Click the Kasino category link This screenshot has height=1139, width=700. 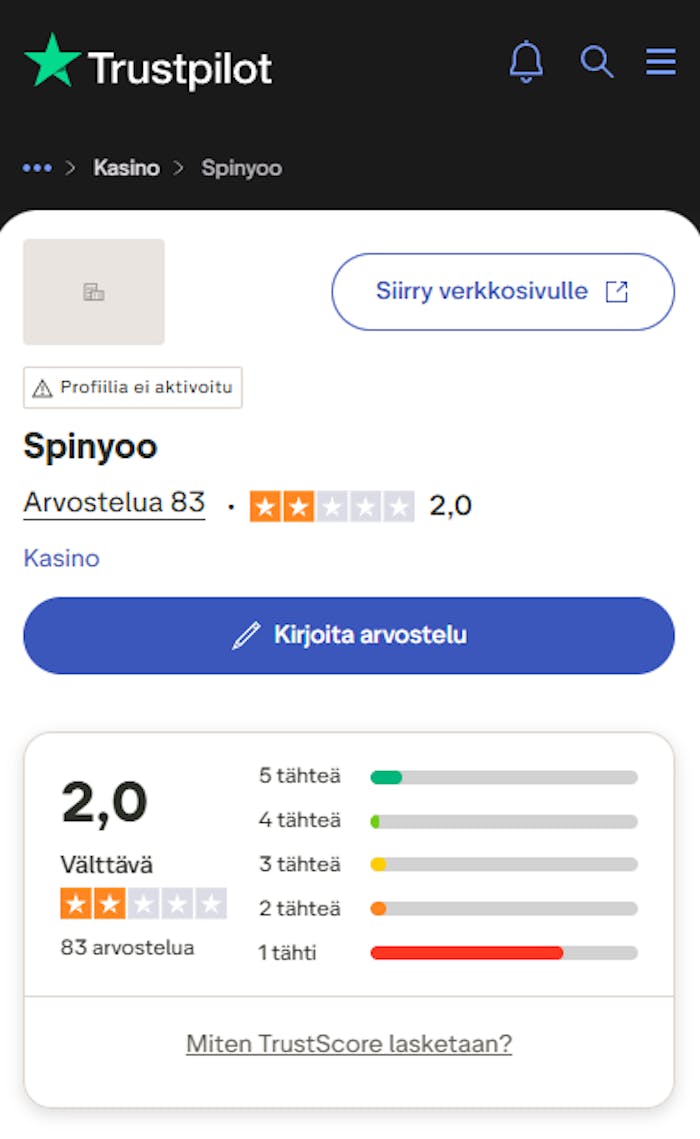click(61, 558)
